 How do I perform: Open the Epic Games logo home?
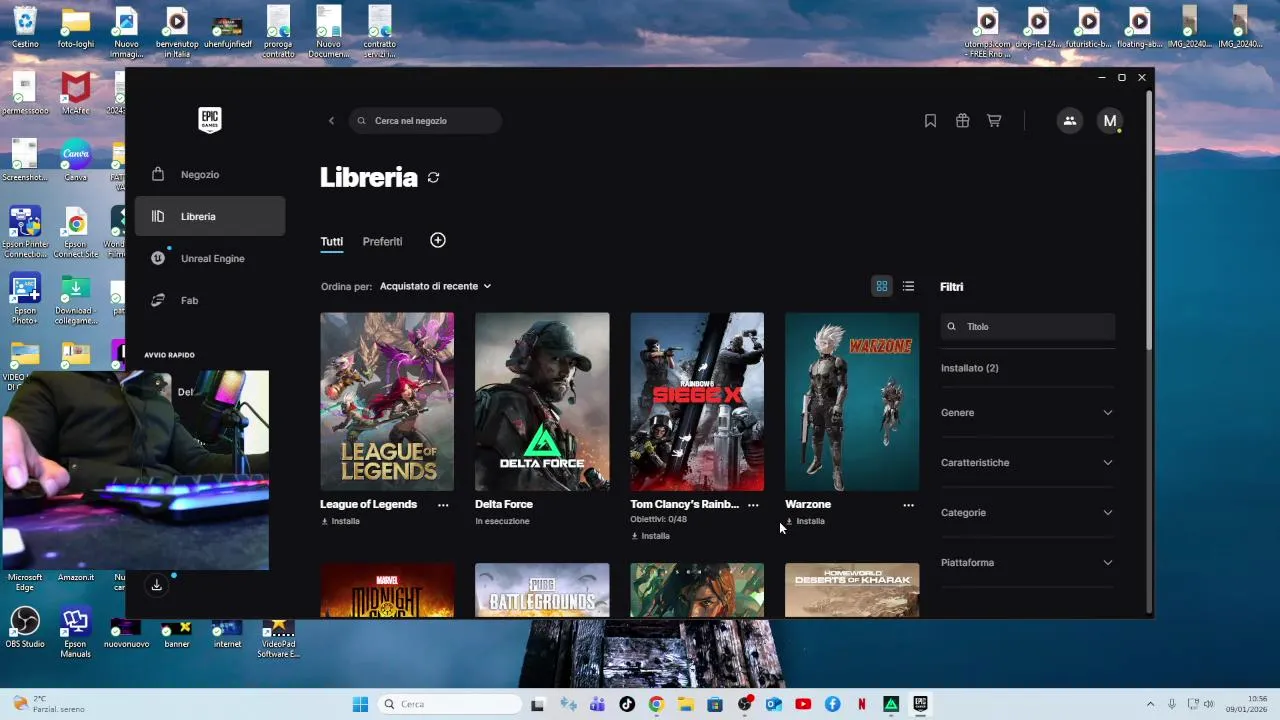[209, 120]
